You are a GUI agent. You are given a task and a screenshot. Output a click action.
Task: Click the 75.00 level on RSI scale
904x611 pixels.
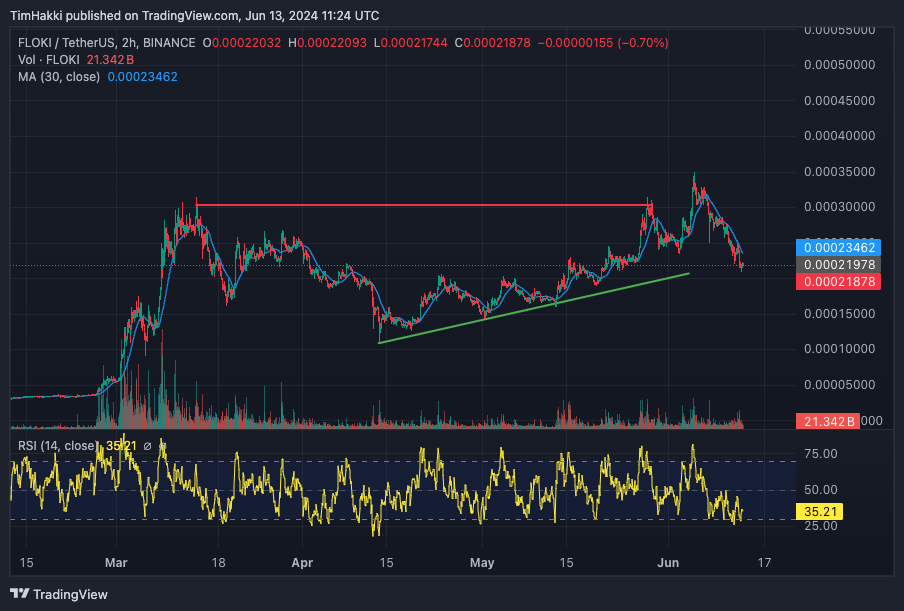(823, 454)
